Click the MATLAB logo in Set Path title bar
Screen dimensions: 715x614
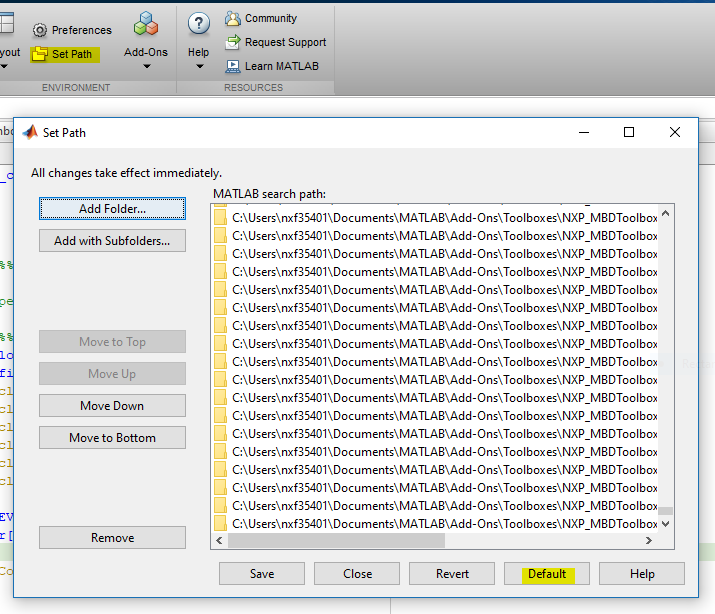(x=30, y=133)
